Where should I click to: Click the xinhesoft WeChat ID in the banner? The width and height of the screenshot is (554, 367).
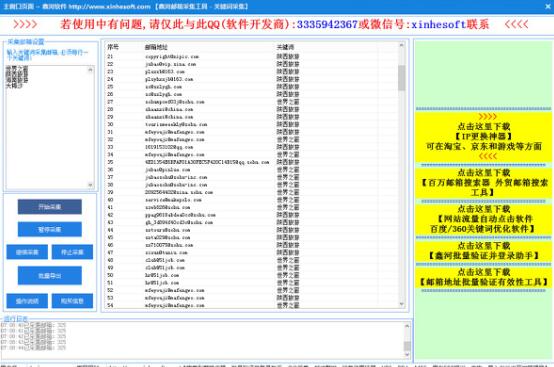[x=438, y=24]
